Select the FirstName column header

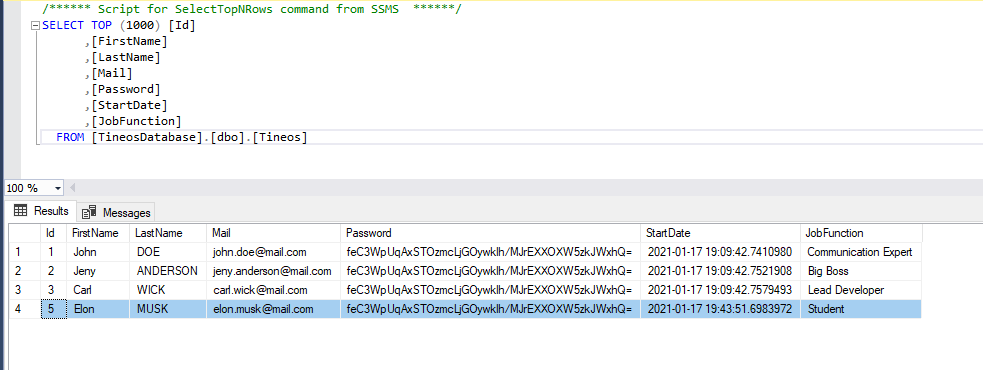pyautogui.click(x=98, y=233)
